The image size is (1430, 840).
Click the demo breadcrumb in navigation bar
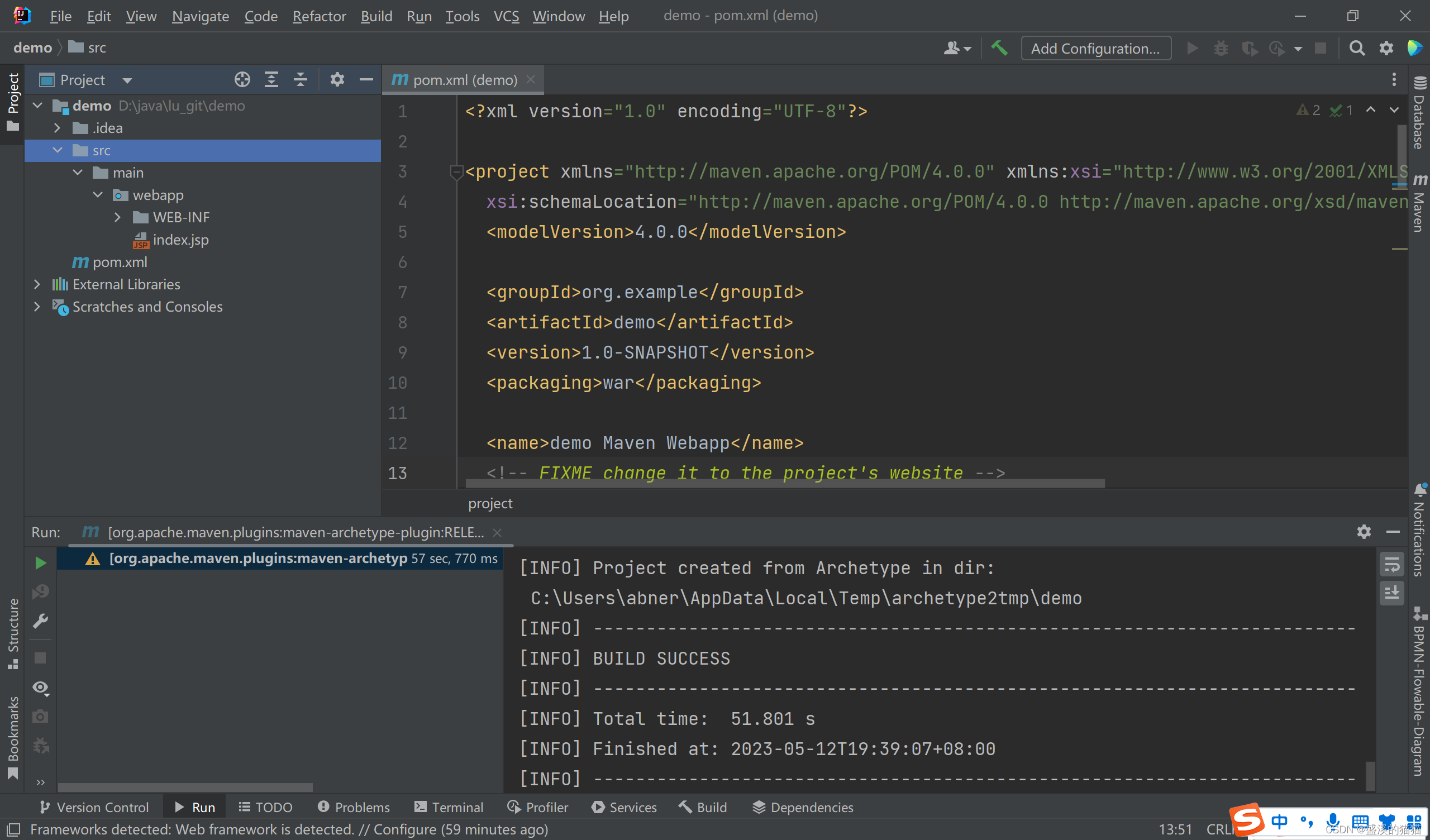[x=32, y=47]
